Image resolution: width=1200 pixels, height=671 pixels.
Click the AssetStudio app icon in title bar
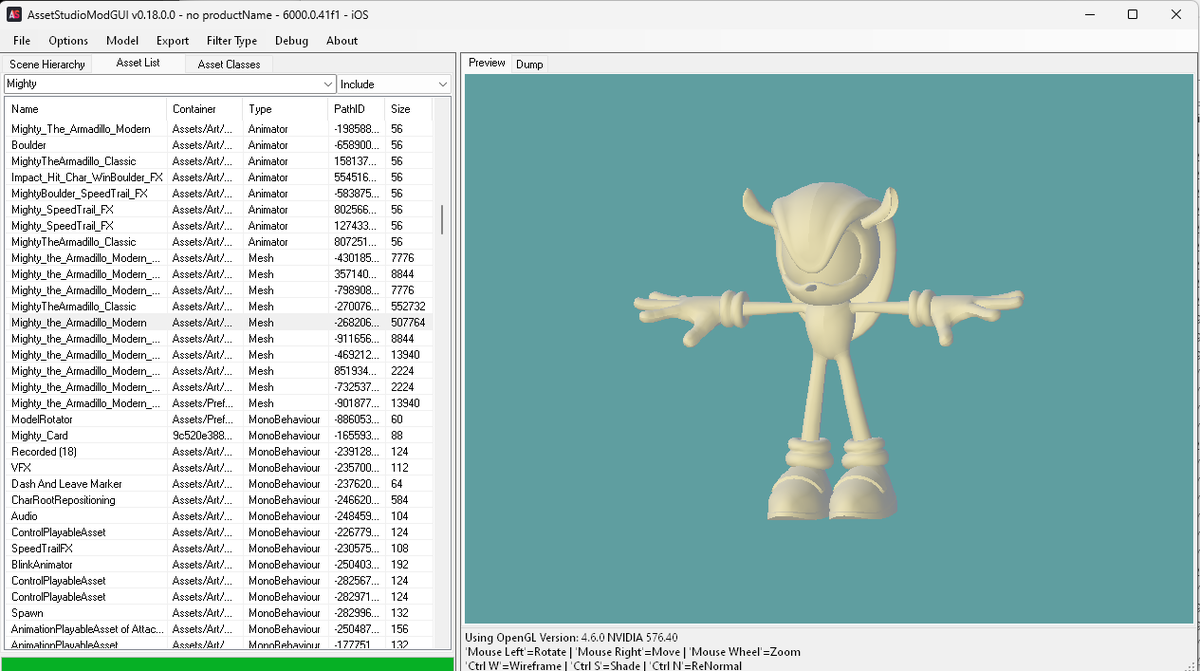tap(15, 14)
